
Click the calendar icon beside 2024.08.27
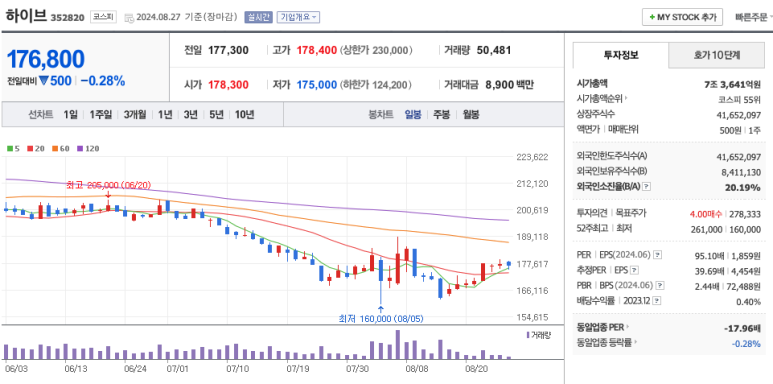point(129,18)
